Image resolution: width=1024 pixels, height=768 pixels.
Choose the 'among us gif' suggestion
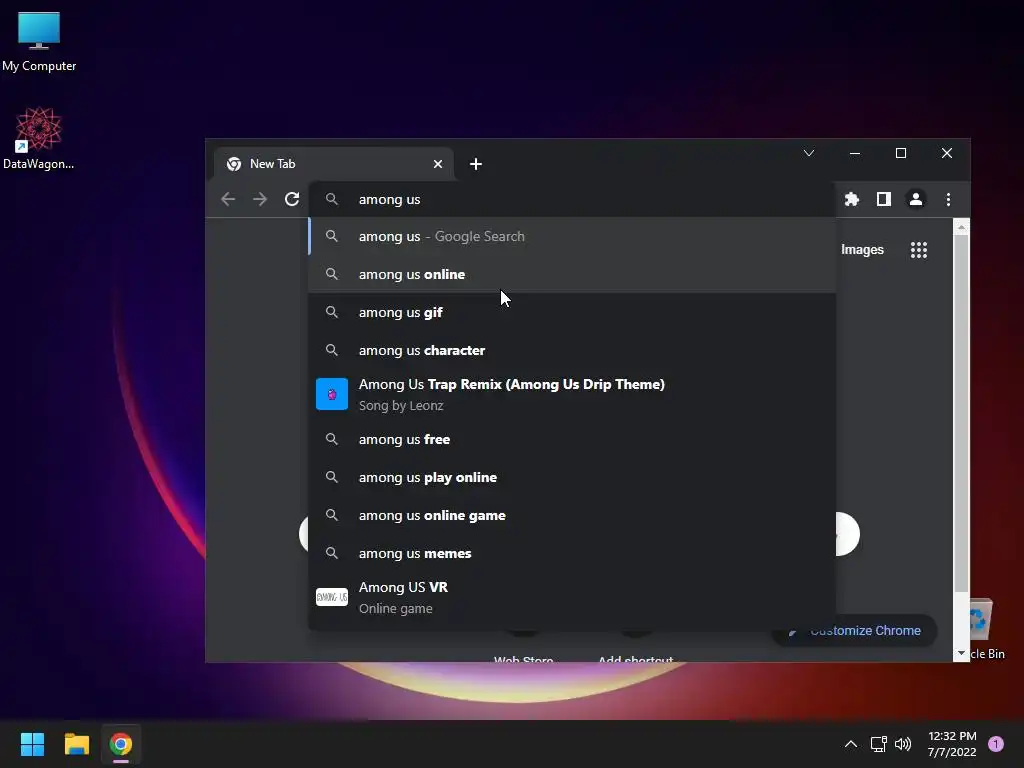(x=572, y=312)
